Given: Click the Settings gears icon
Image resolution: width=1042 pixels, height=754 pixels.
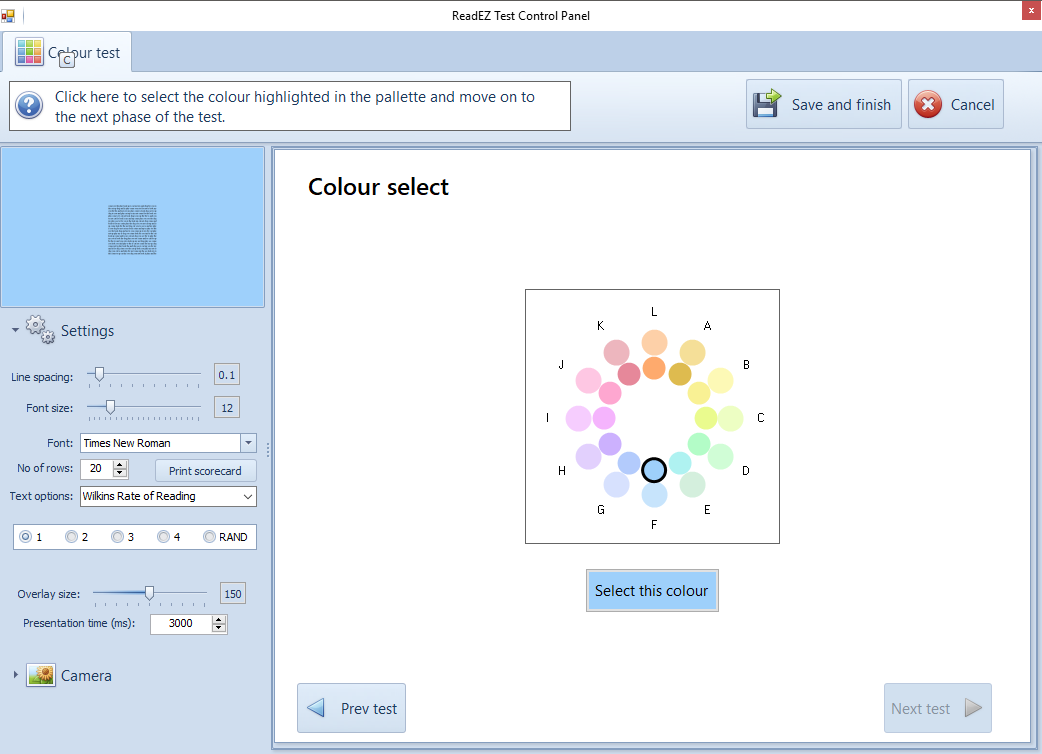Looking at the screenshot, I should pos(40,330).
